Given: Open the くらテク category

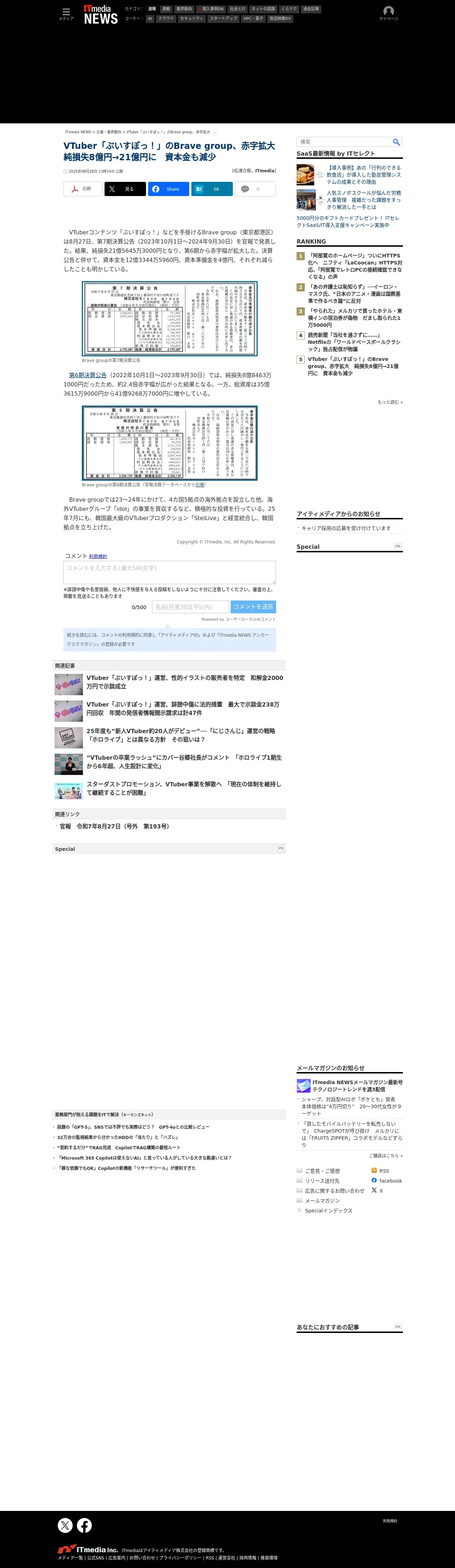Looking at the screenshot, I should 289,9.
